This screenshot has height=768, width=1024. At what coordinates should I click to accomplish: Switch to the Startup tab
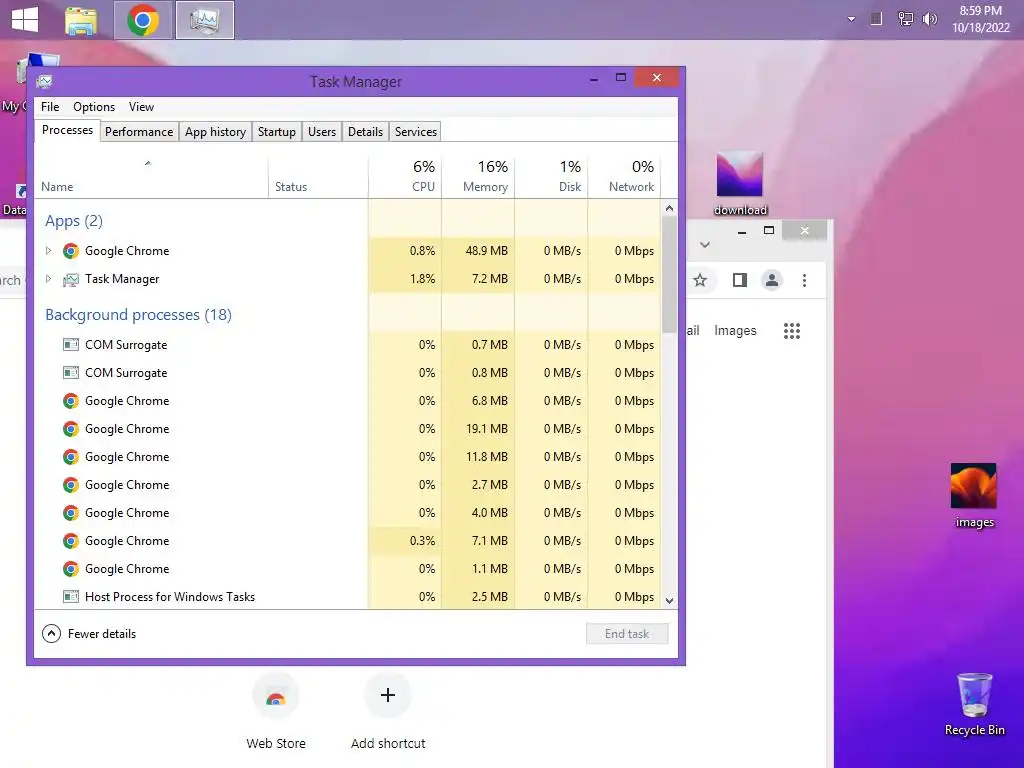pos(277,132)
